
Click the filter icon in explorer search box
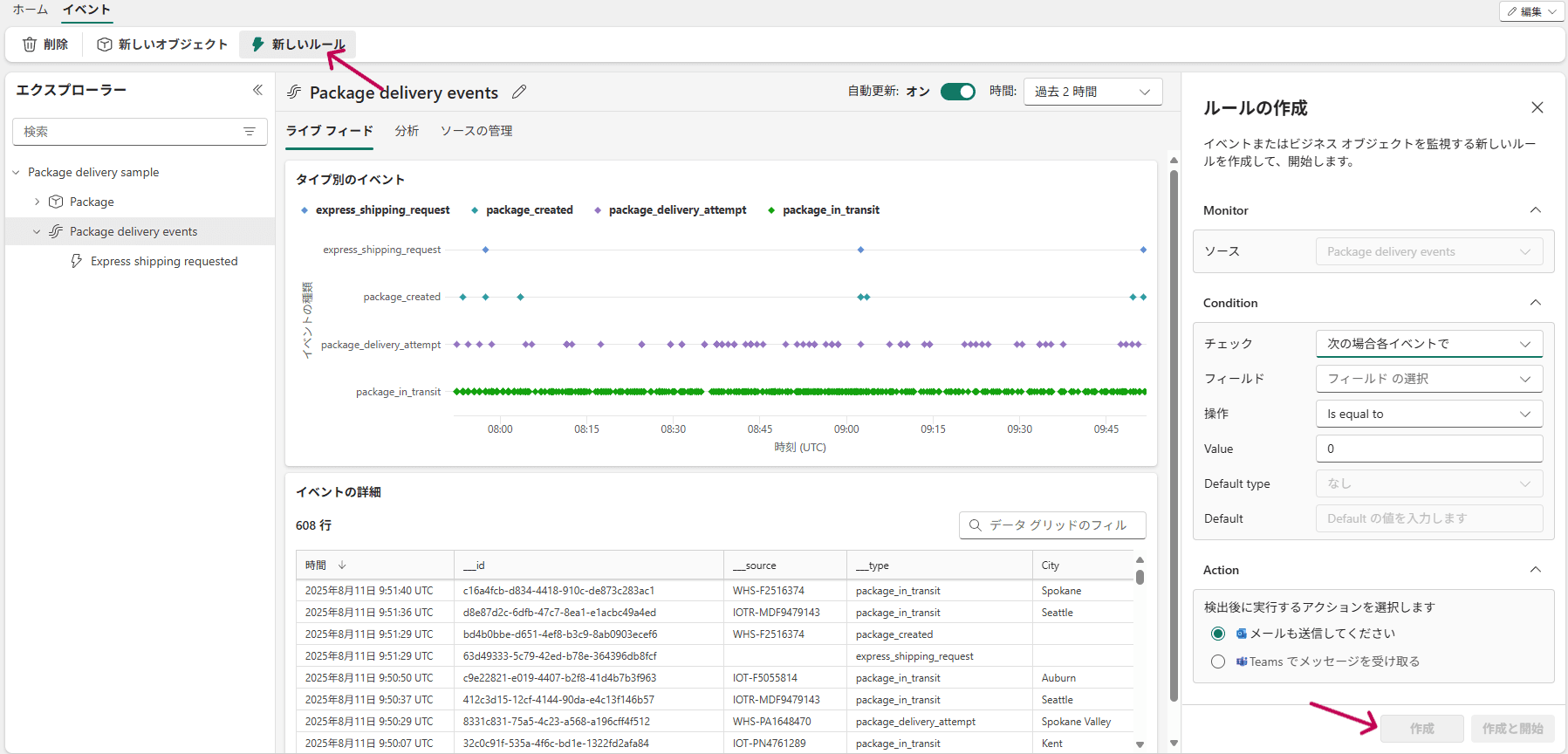pos(250,132)
